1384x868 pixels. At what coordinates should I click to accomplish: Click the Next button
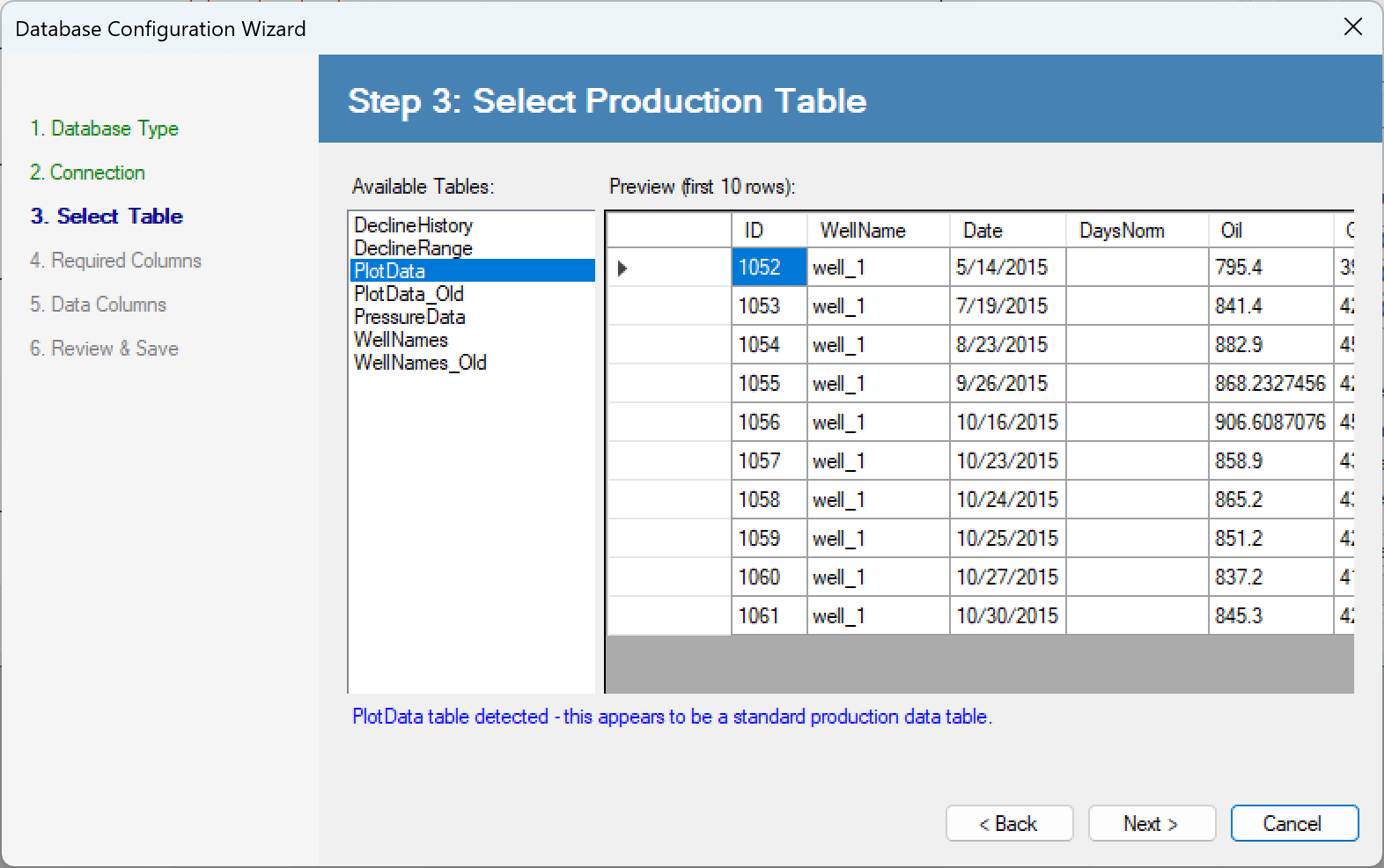click(1152, 823)
